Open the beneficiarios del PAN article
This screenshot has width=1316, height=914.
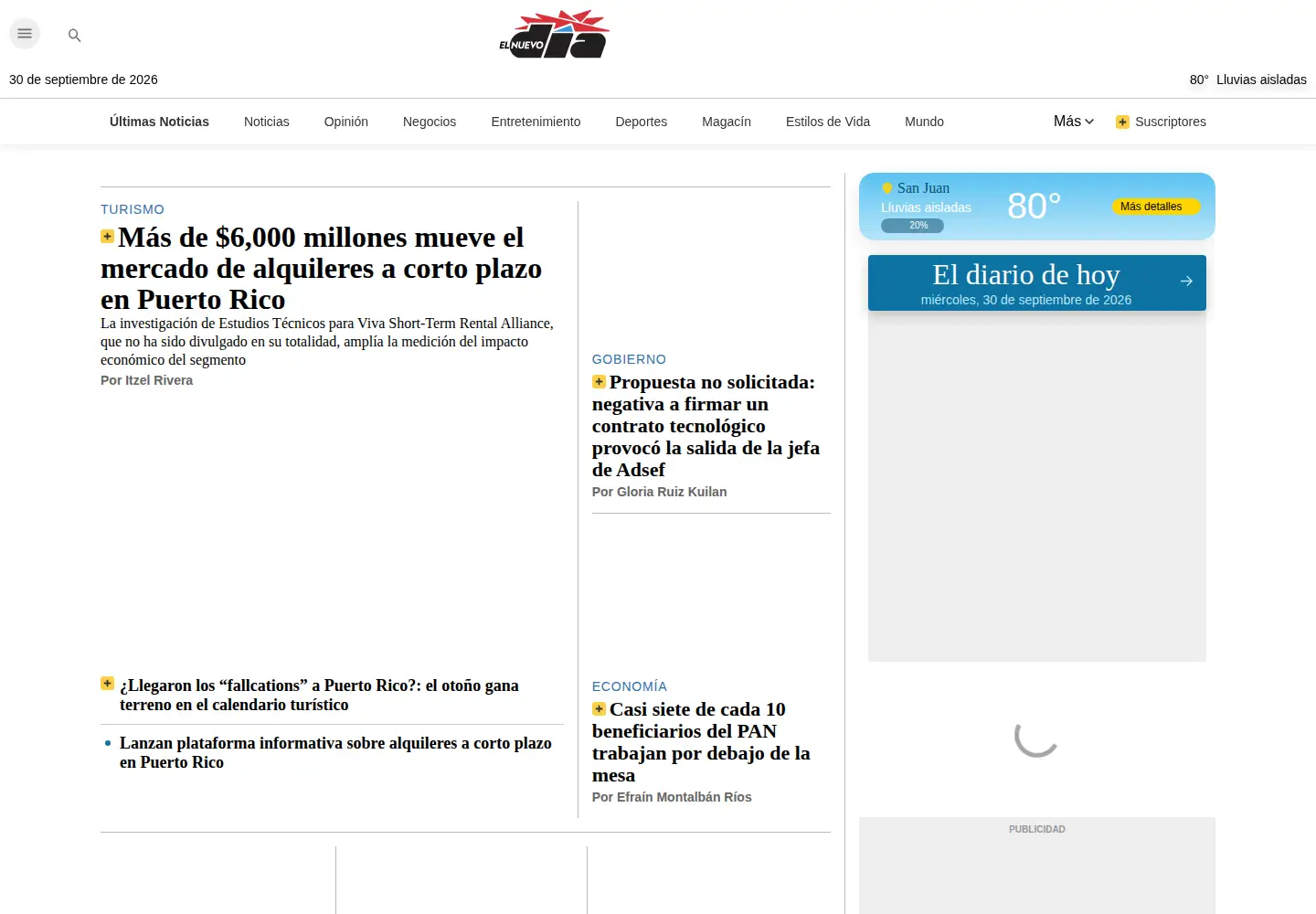(x=702, y=742)
